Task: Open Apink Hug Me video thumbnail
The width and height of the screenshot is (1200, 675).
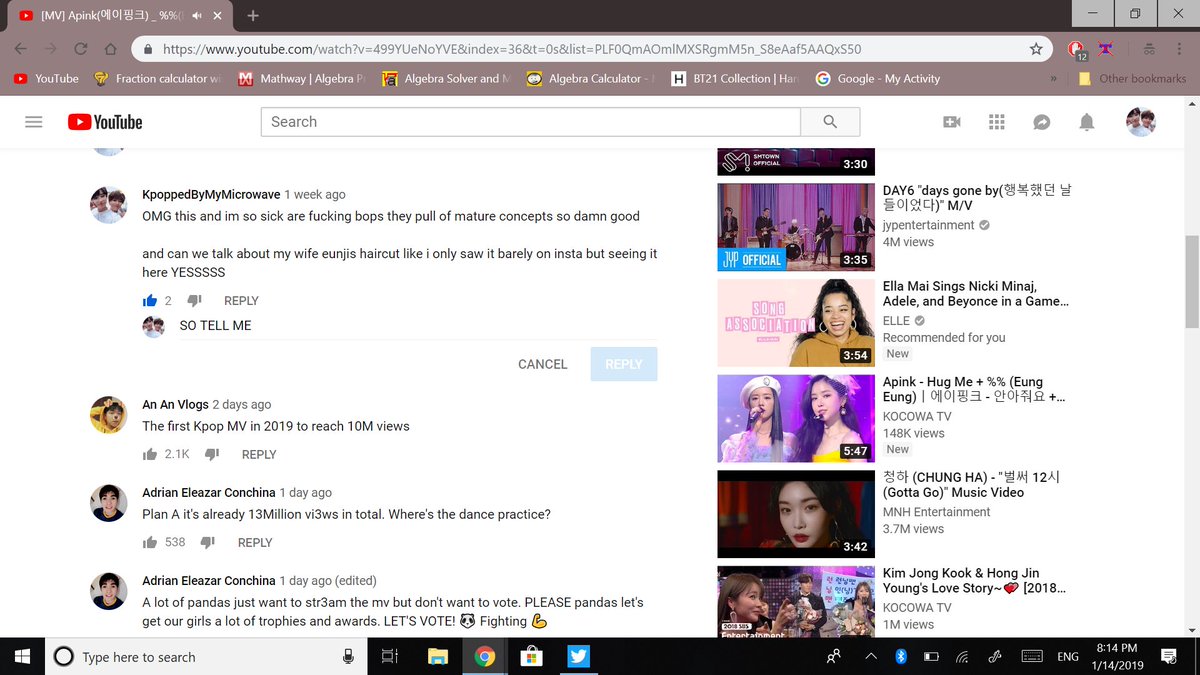Action: click(x=796, y=418)
